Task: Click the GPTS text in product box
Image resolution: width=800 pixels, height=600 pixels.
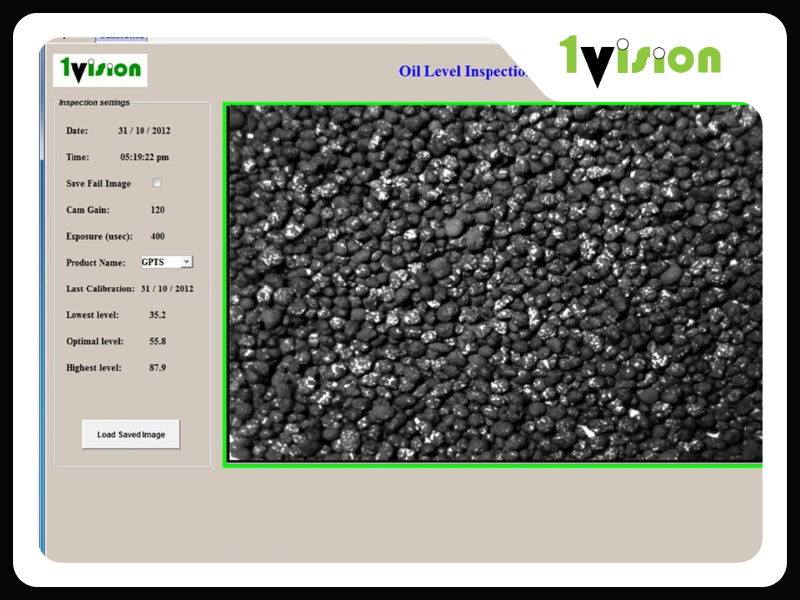Action: [153, 262]
